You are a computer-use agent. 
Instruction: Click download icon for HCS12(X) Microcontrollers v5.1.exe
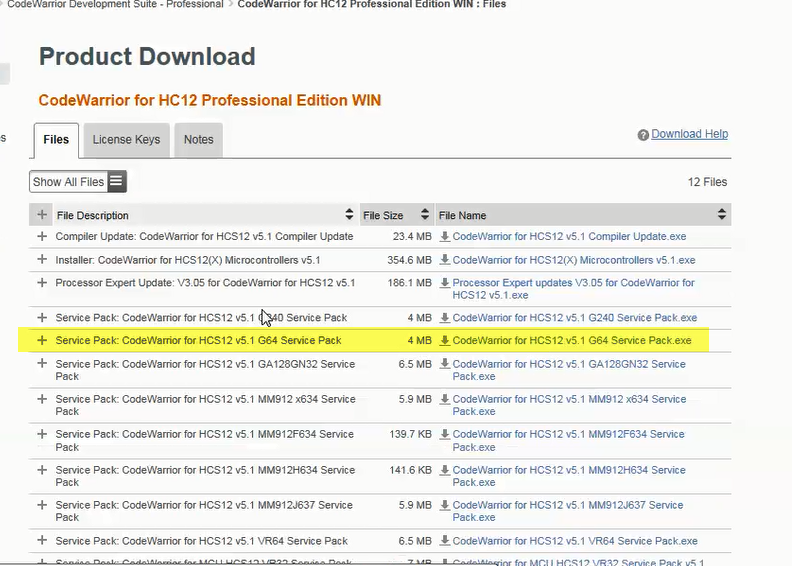444,260
